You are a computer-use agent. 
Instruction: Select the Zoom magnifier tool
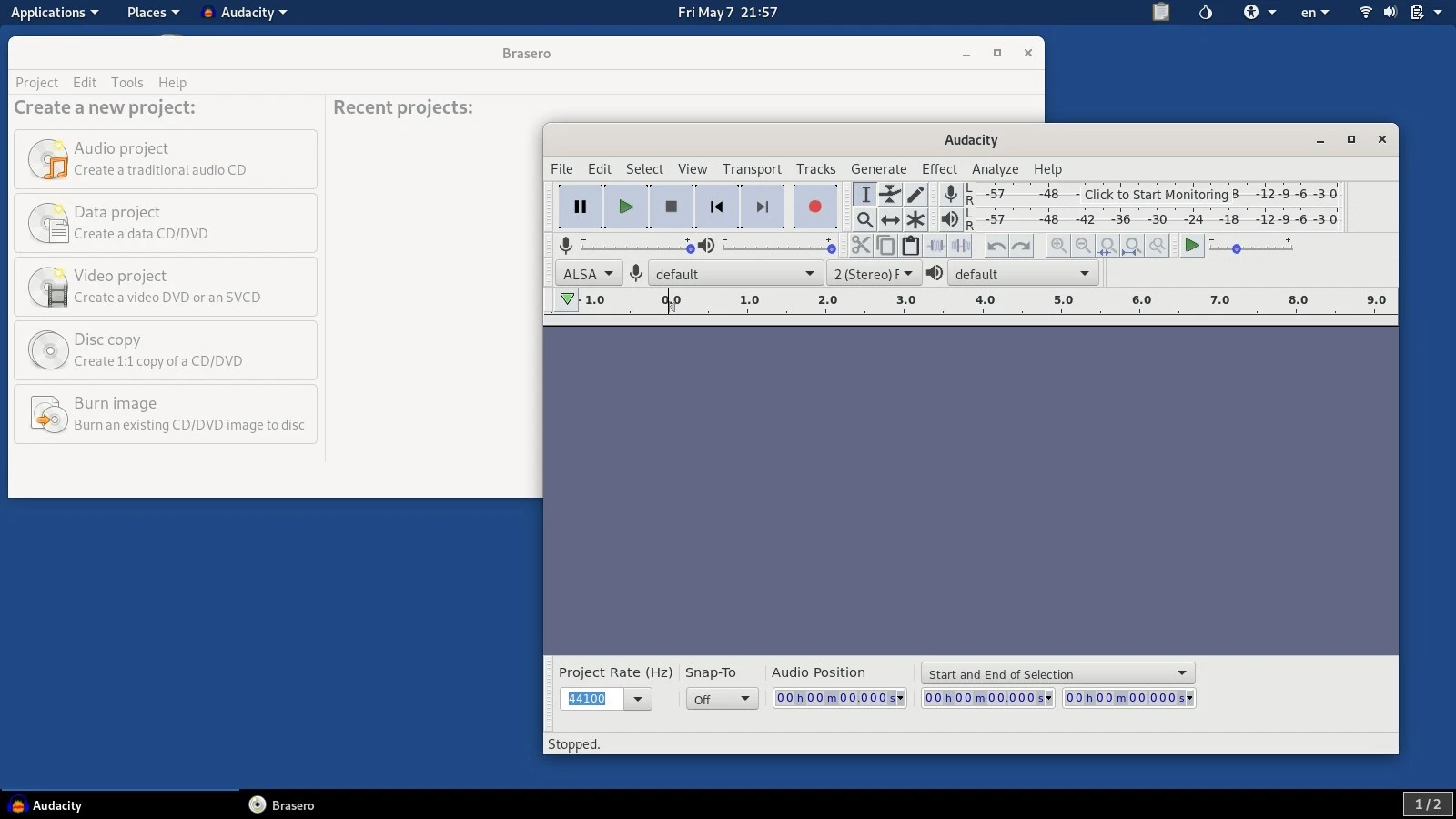(864, 219)
